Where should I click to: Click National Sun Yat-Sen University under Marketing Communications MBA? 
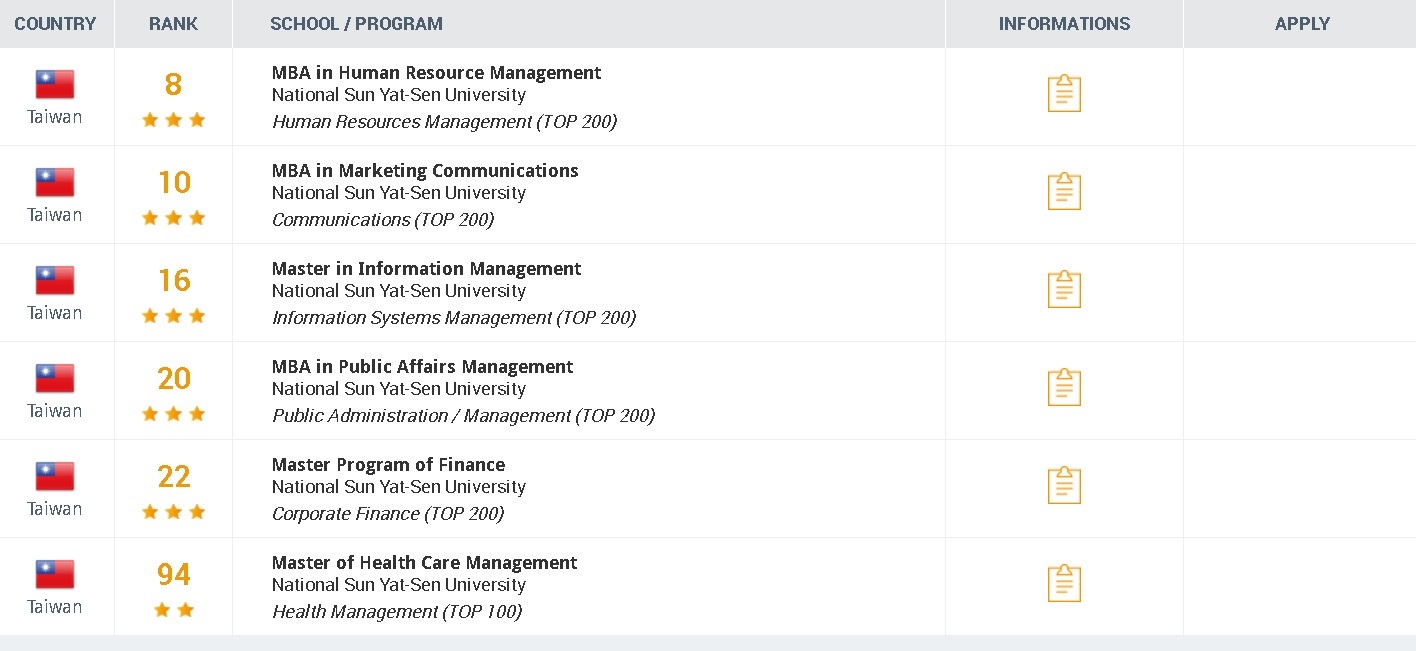(399, 194)
